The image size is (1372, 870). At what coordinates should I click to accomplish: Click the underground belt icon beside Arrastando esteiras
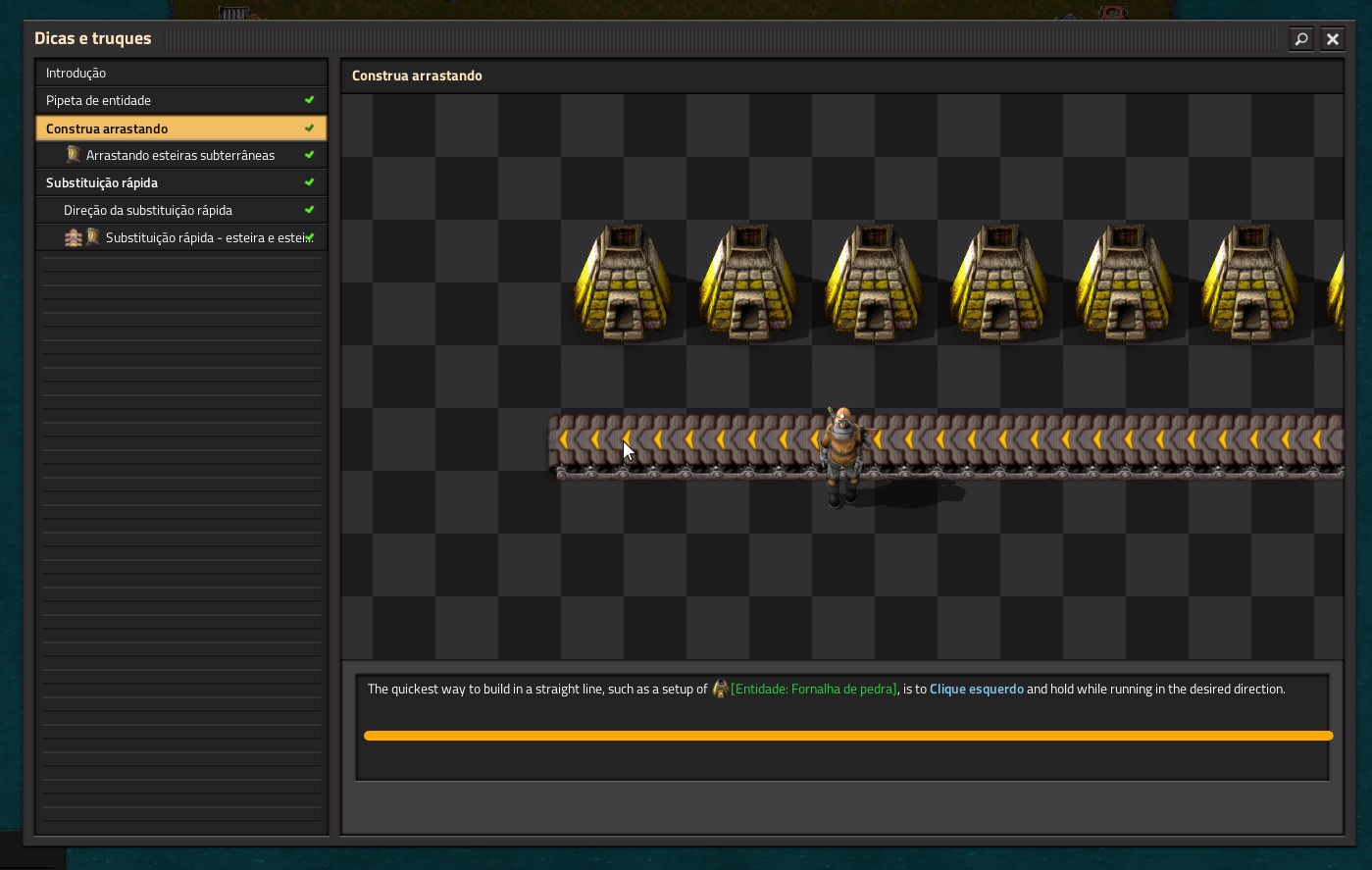74,155
